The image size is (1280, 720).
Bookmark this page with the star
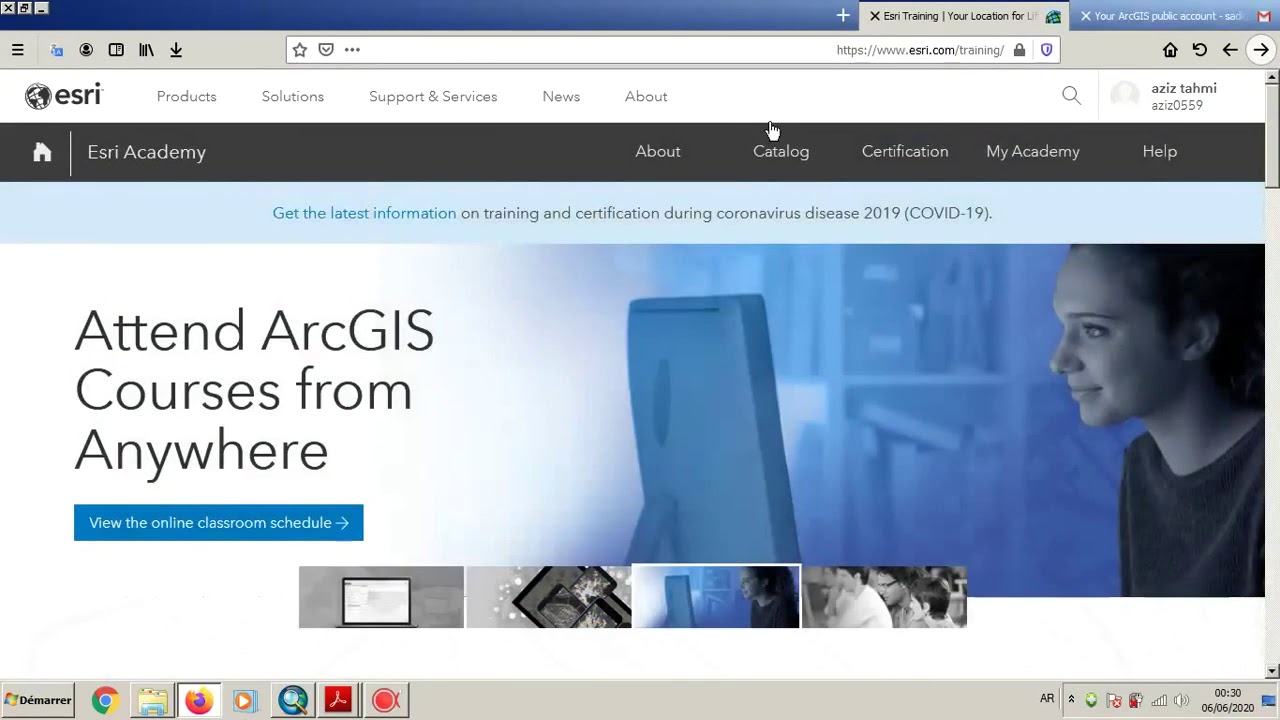coord(299,50)
